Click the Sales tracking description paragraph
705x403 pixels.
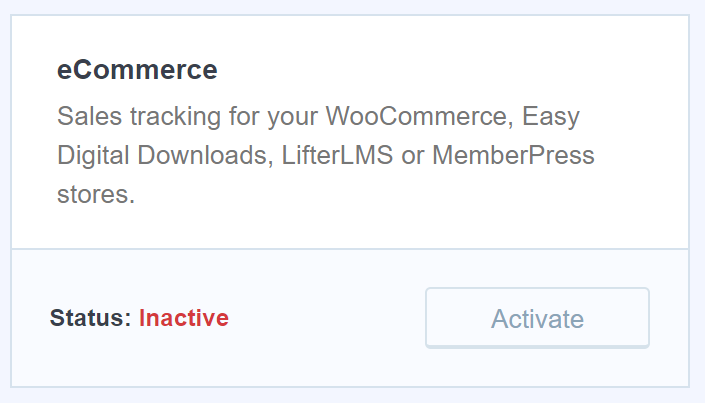click(x=326, y=155)
